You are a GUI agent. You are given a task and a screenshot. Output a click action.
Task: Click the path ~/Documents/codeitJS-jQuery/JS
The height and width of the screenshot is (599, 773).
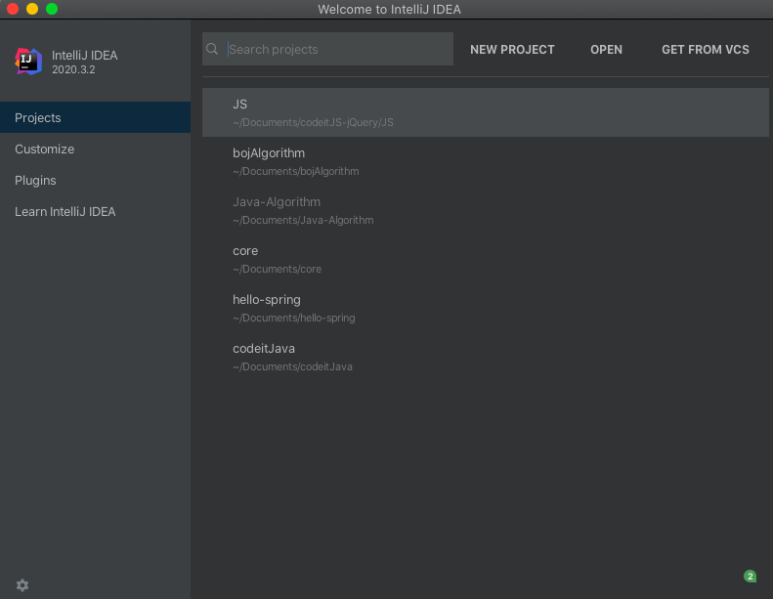click(313, 122)
